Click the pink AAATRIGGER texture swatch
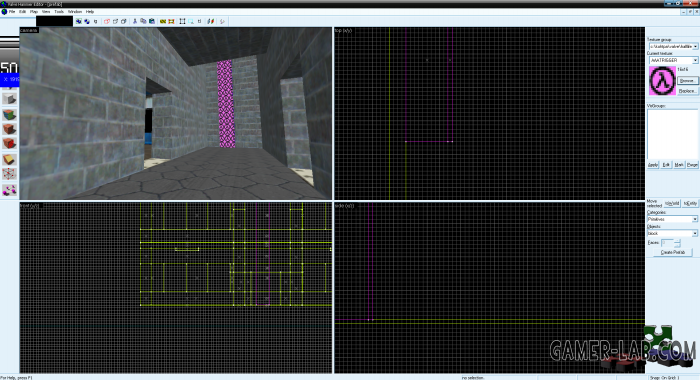The image size is (700, 380). point(662,81)
